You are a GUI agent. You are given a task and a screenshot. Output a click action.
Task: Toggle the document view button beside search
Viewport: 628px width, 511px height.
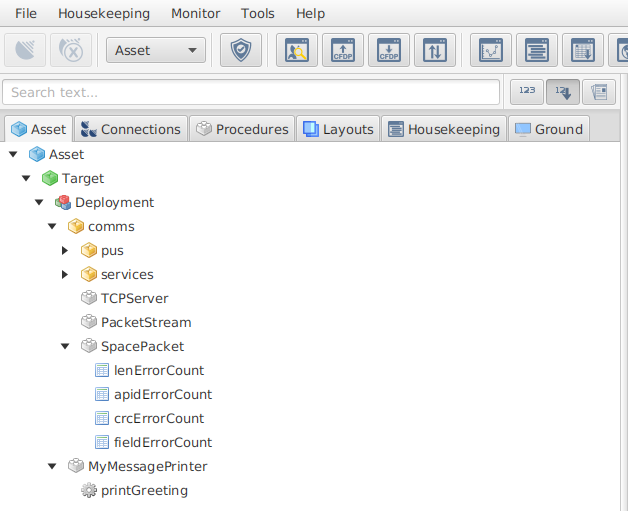pyautogui.click(x=599, y=92)
